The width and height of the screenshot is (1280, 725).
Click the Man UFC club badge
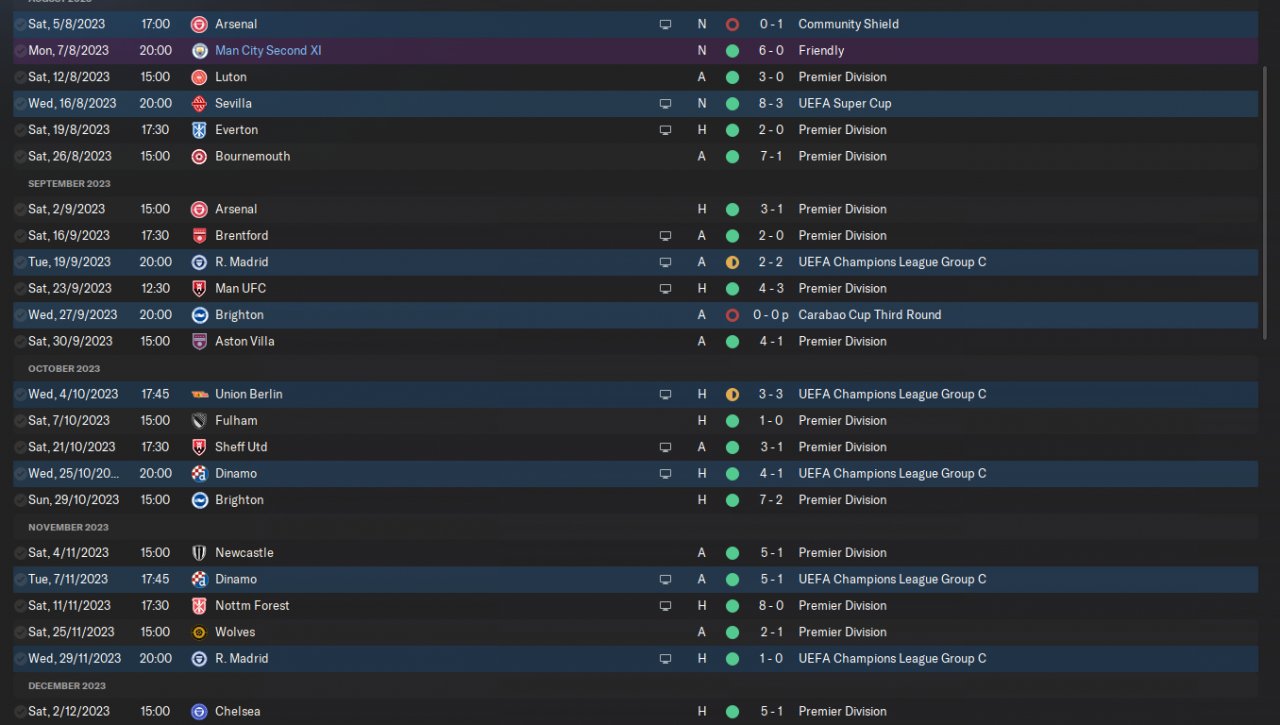pyautogui.click(x=199, y=288)
